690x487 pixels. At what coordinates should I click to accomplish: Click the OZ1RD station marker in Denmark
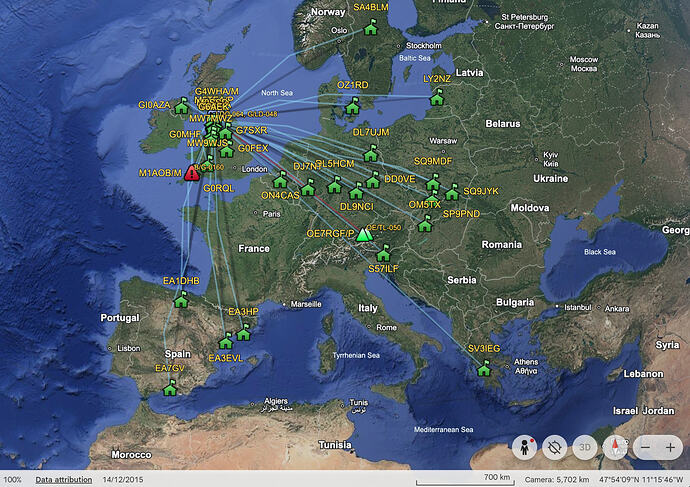pyautogui.click(x=352, y=107)
